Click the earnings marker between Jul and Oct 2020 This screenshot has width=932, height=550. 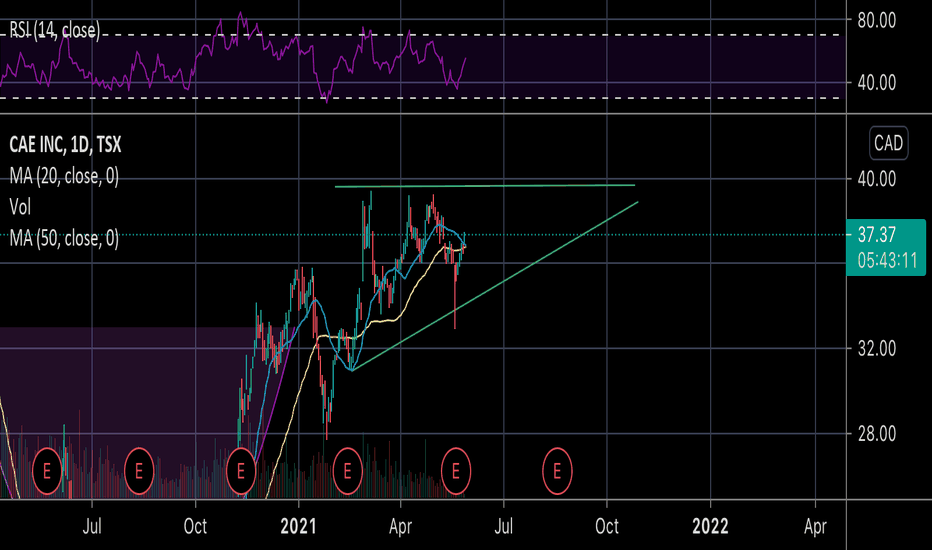(x=138, y=472)
